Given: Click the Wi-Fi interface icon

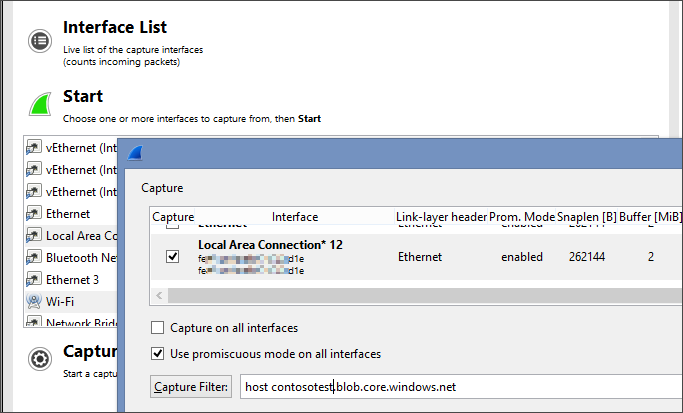Looking at the screenshot, I should click(x=33, y=301).
